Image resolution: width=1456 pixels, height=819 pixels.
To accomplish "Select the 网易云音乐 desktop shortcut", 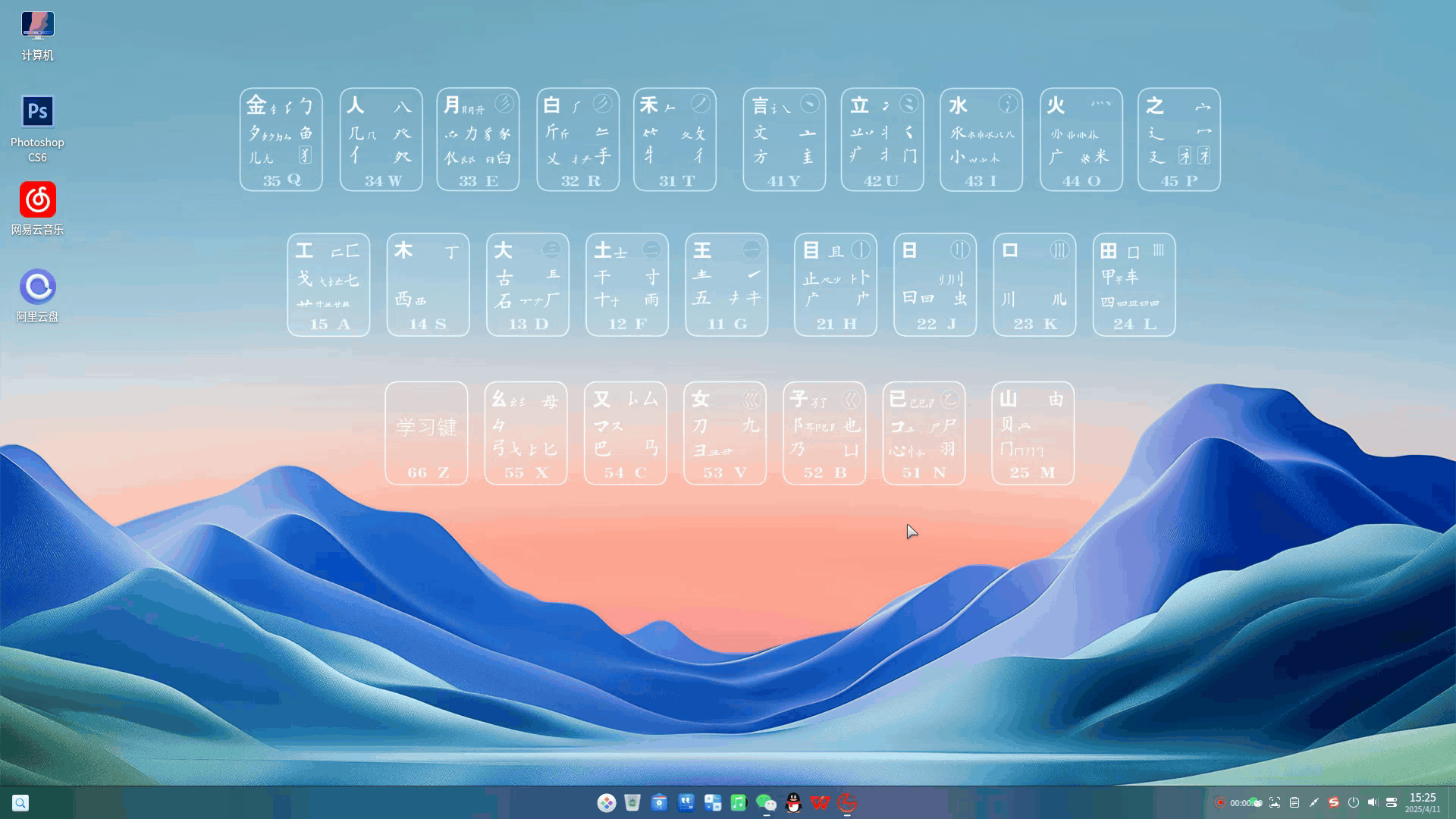I will click(37, 209).
